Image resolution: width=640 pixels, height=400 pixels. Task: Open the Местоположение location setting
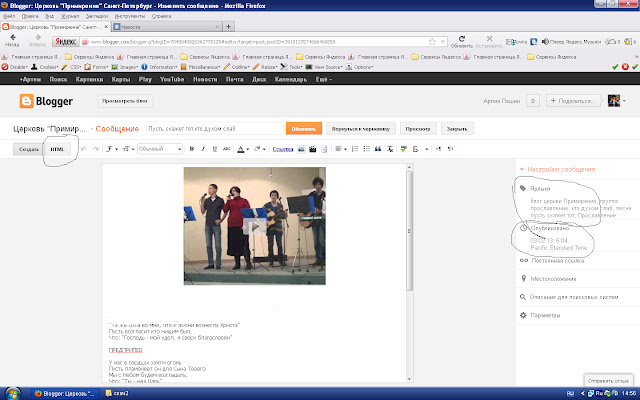pyautogui.click(x=549, y=279)
